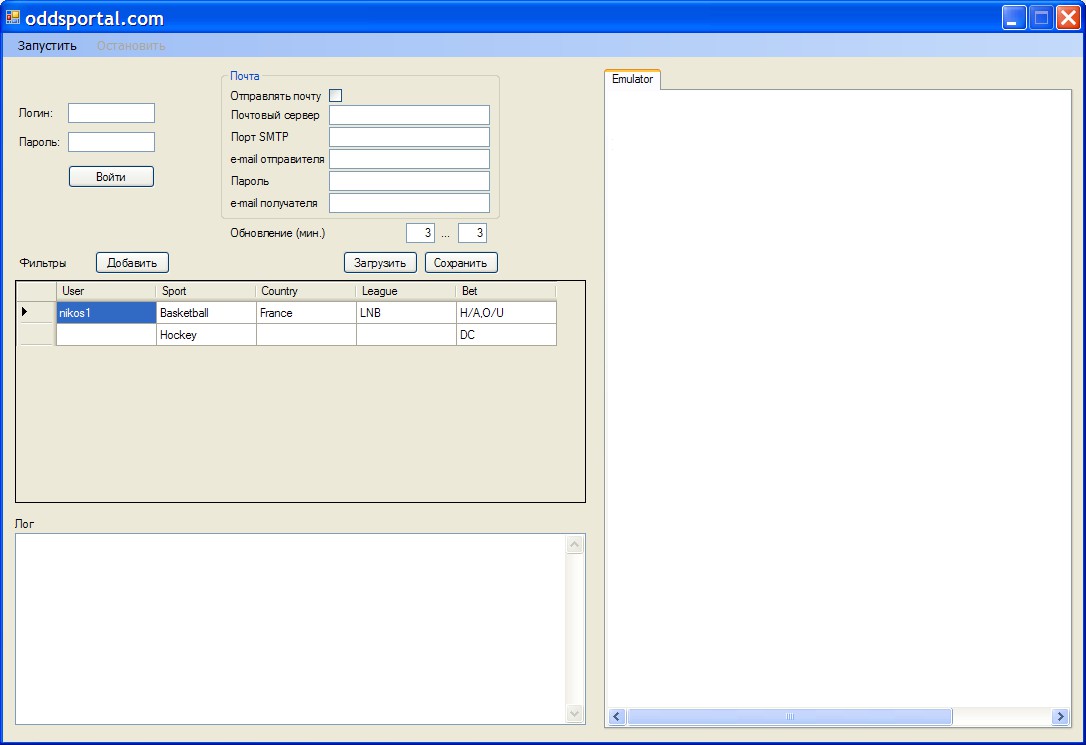Screen dimensions: 1086x745
Task: Click the Пароль field in Почта group
Action: pyautogui.click(x=409, y=181)
